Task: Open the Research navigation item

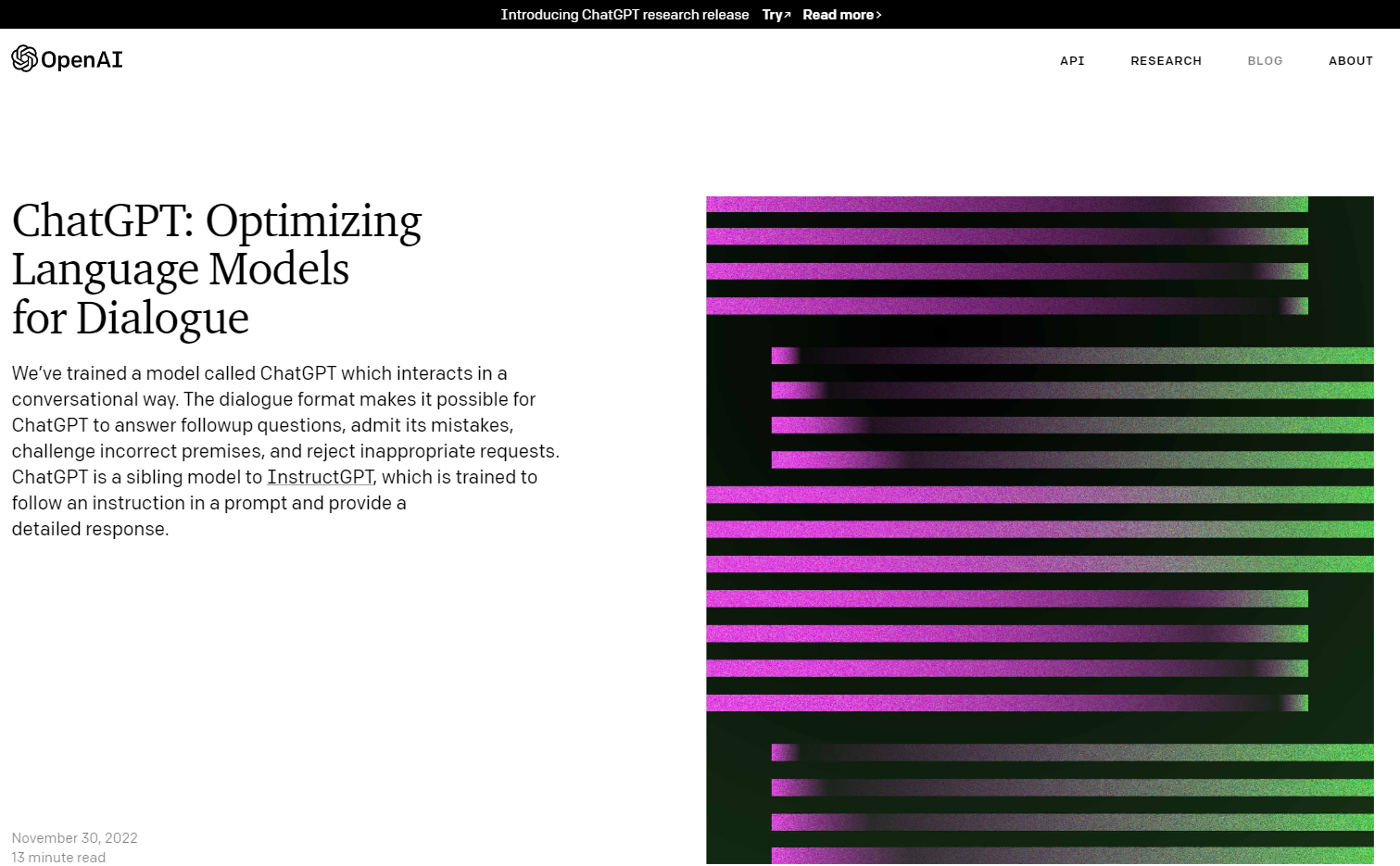Action: (1166, 61)
